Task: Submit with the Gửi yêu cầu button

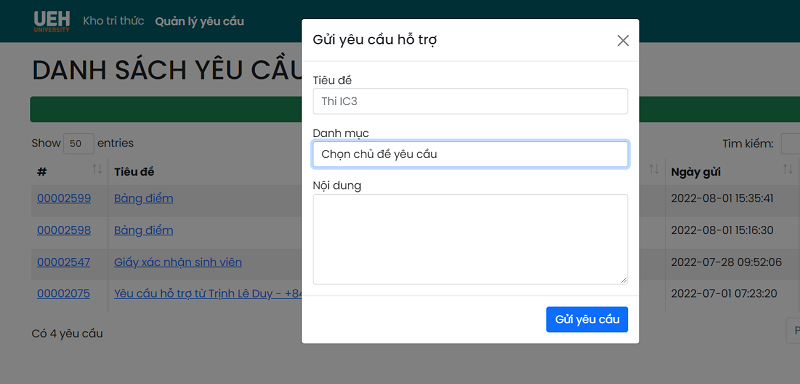Action: [587, 319]
